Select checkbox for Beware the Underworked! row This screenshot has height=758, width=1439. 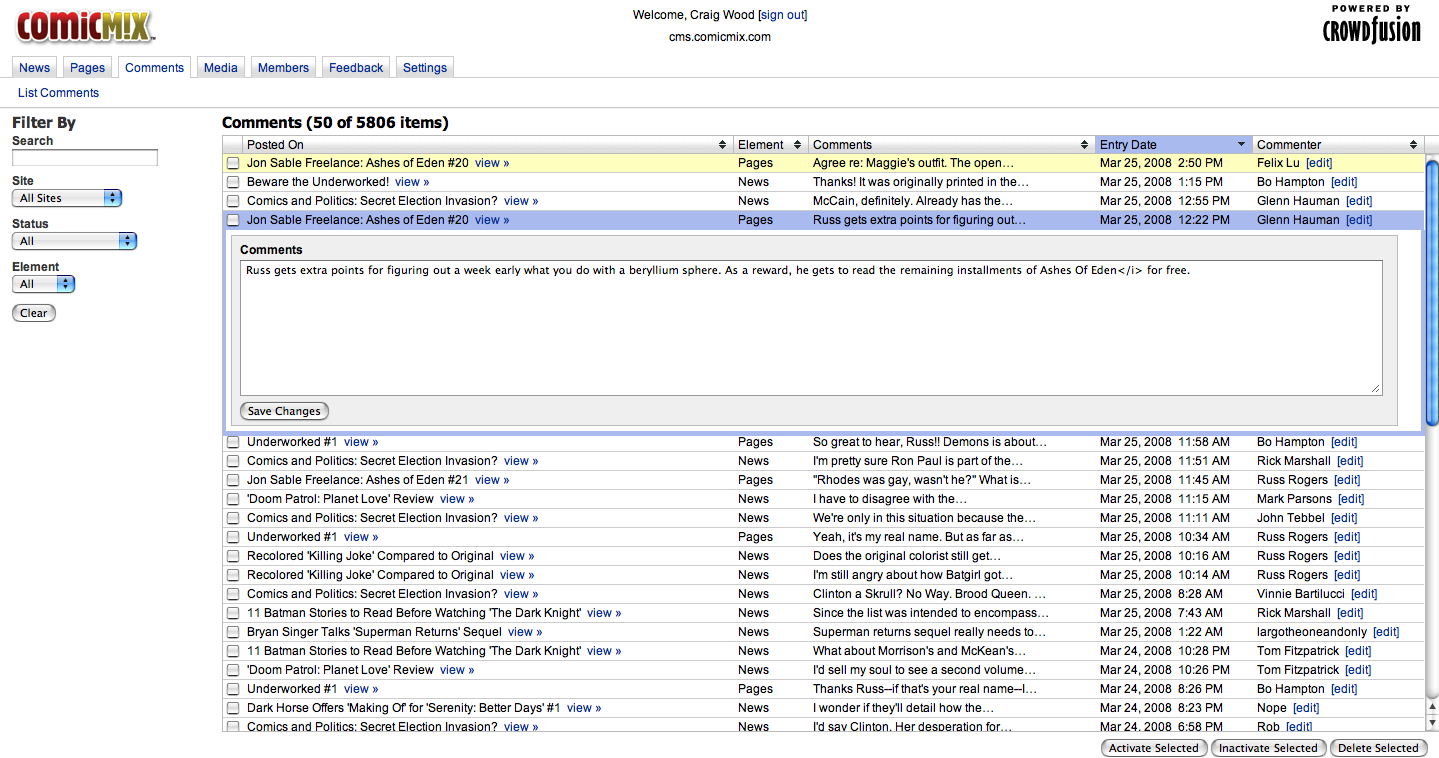coord(232,182)
